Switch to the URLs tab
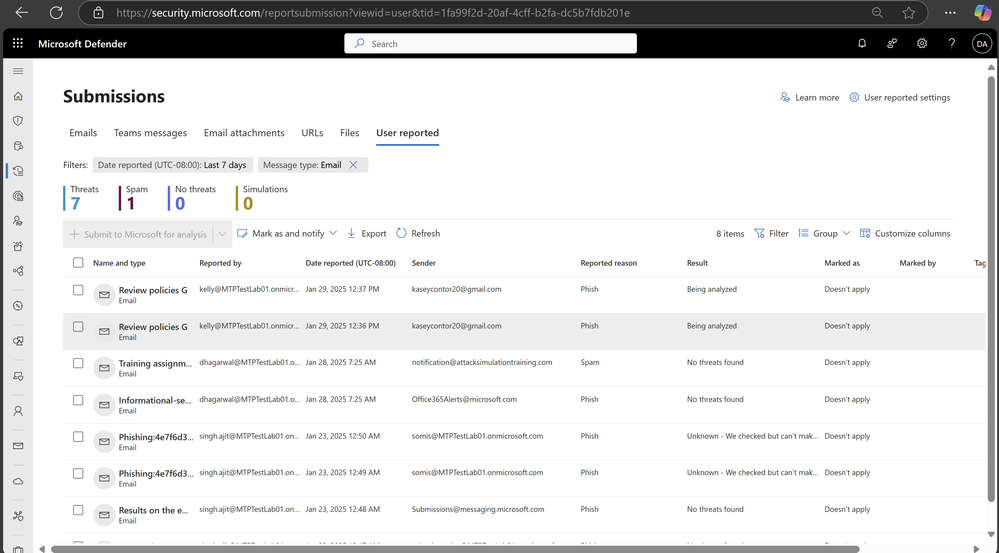Image resolution: width=999 pixels, height=553 pixels. coord(312,133)
